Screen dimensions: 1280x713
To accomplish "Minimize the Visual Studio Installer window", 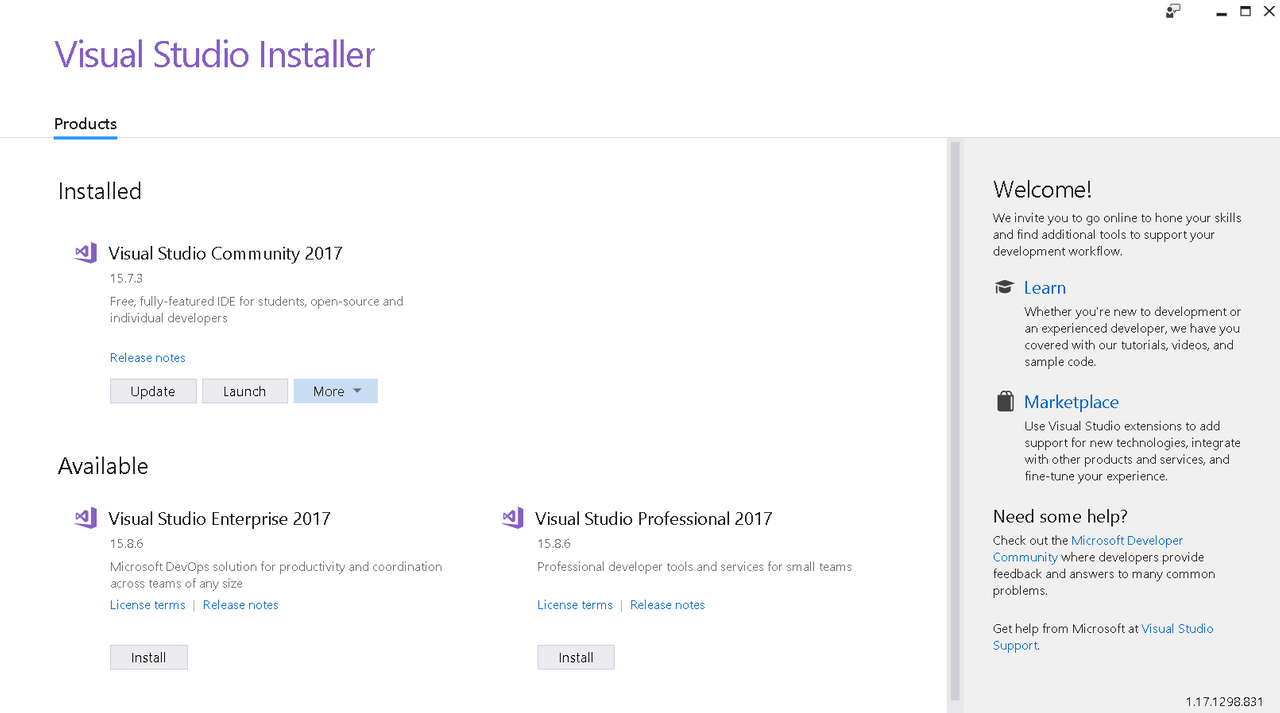I will [1221, 12].
